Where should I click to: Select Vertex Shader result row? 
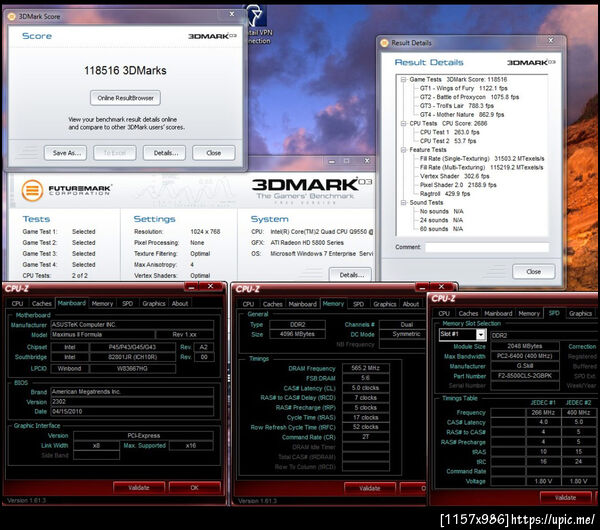click(455, 176)
